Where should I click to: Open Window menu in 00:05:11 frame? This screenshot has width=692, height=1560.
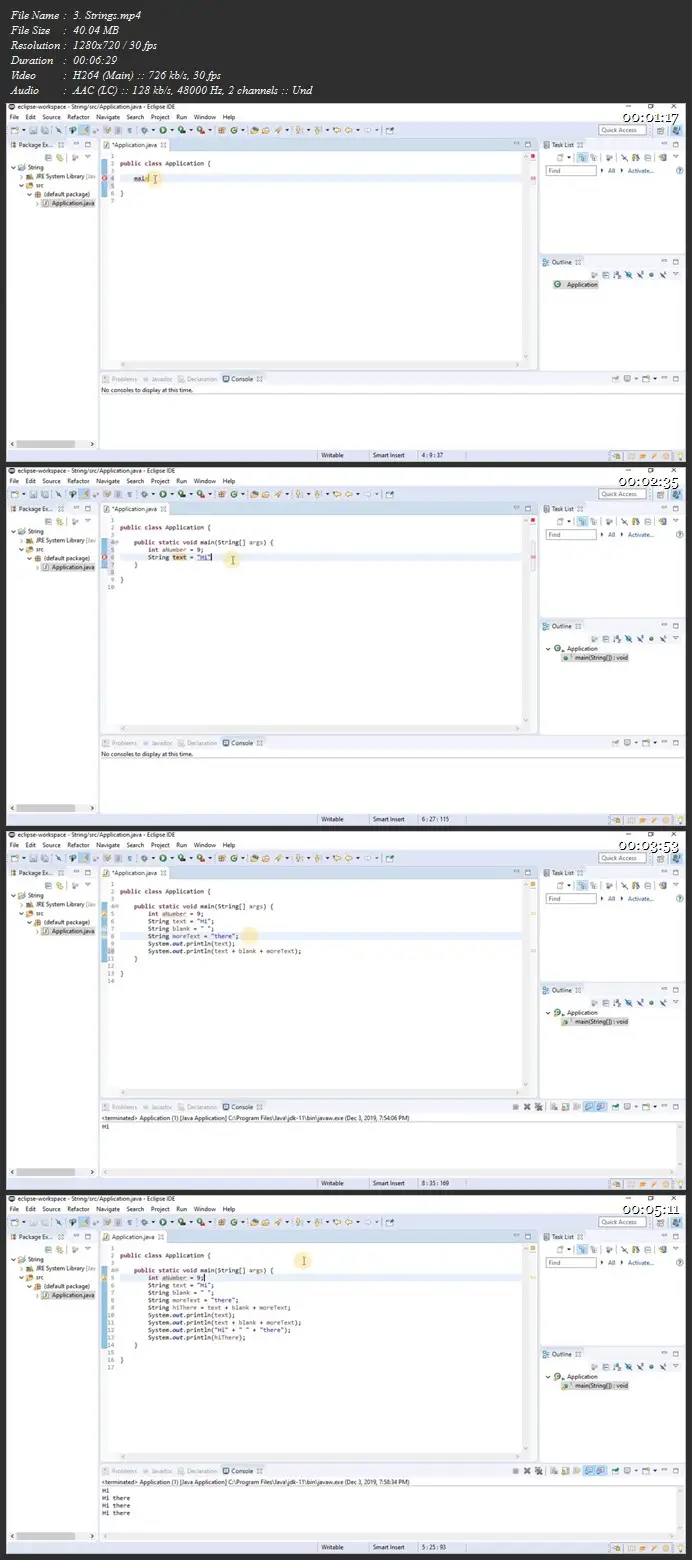pyautogui.click(x=204, y=1209)
